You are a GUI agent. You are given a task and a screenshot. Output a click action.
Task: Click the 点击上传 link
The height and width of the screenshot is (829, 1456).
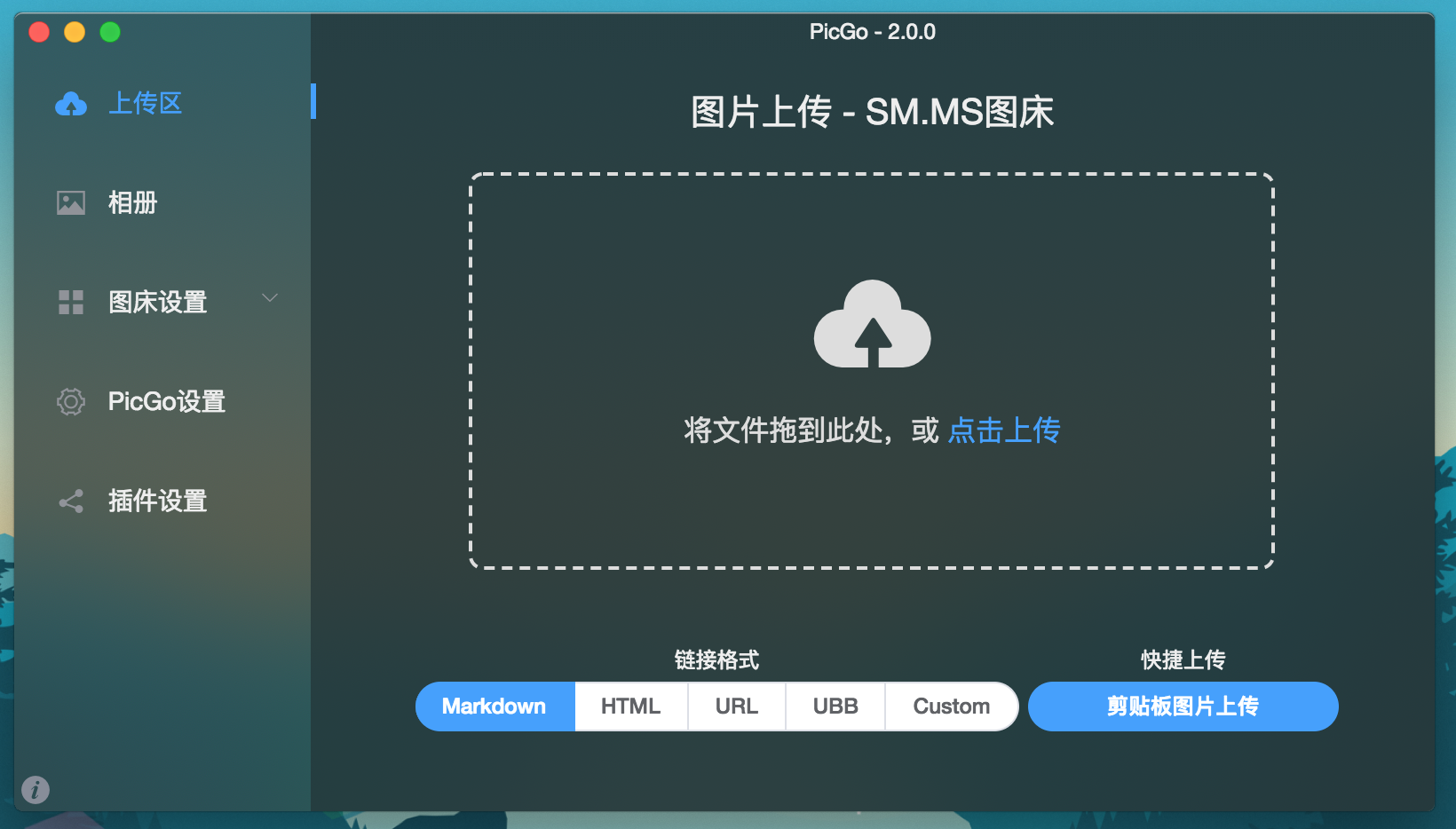pos(1004,430)
